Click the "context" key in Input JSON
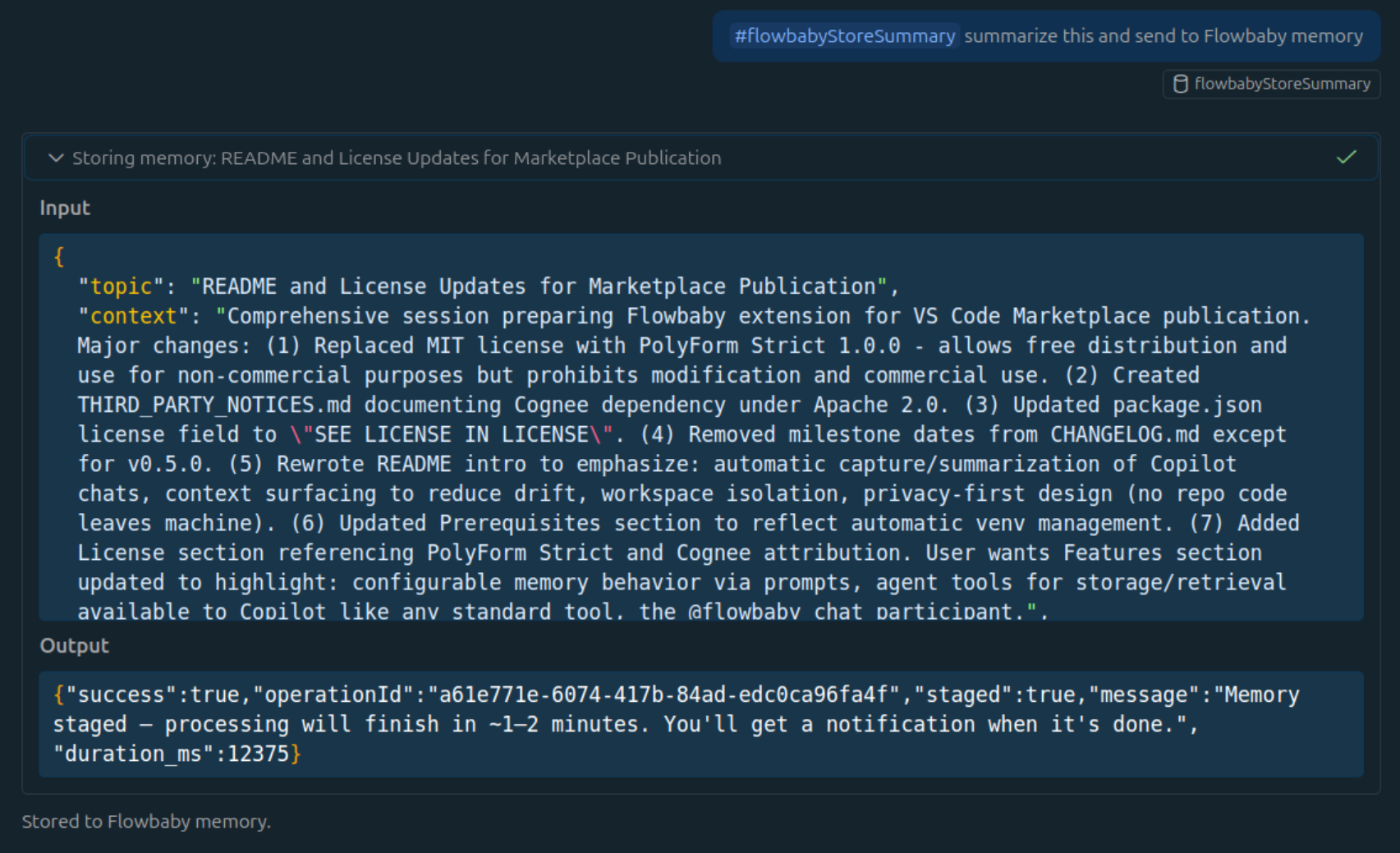 pyautogui.click(x=133, y=316)
